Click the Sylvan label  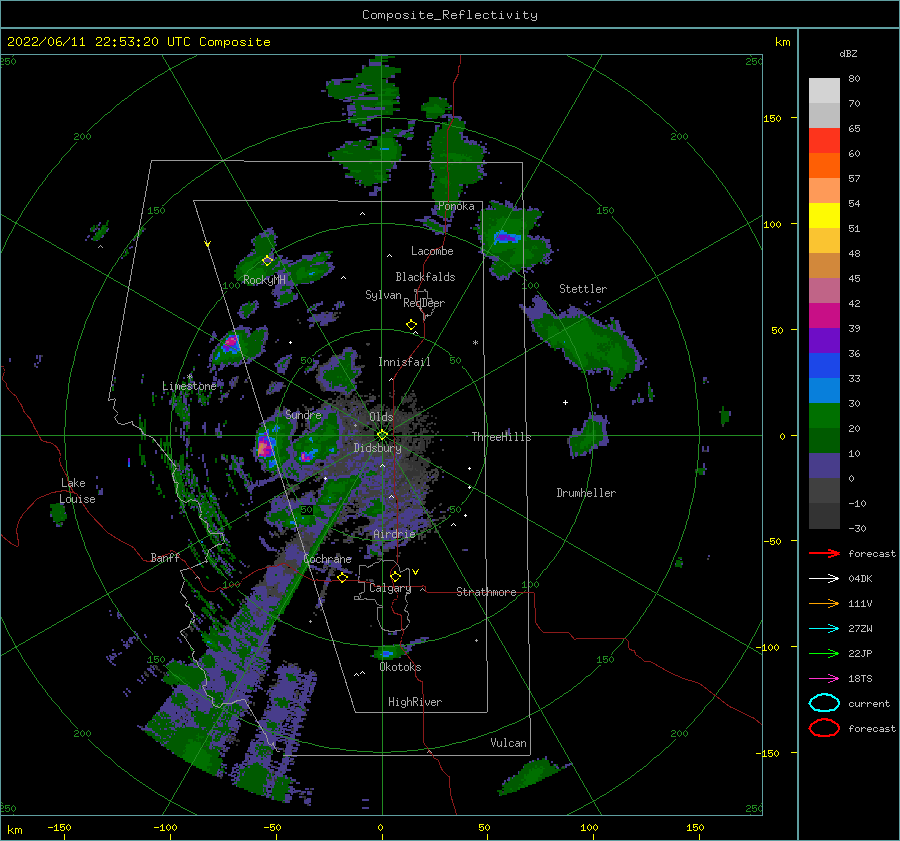coord(383,295)
